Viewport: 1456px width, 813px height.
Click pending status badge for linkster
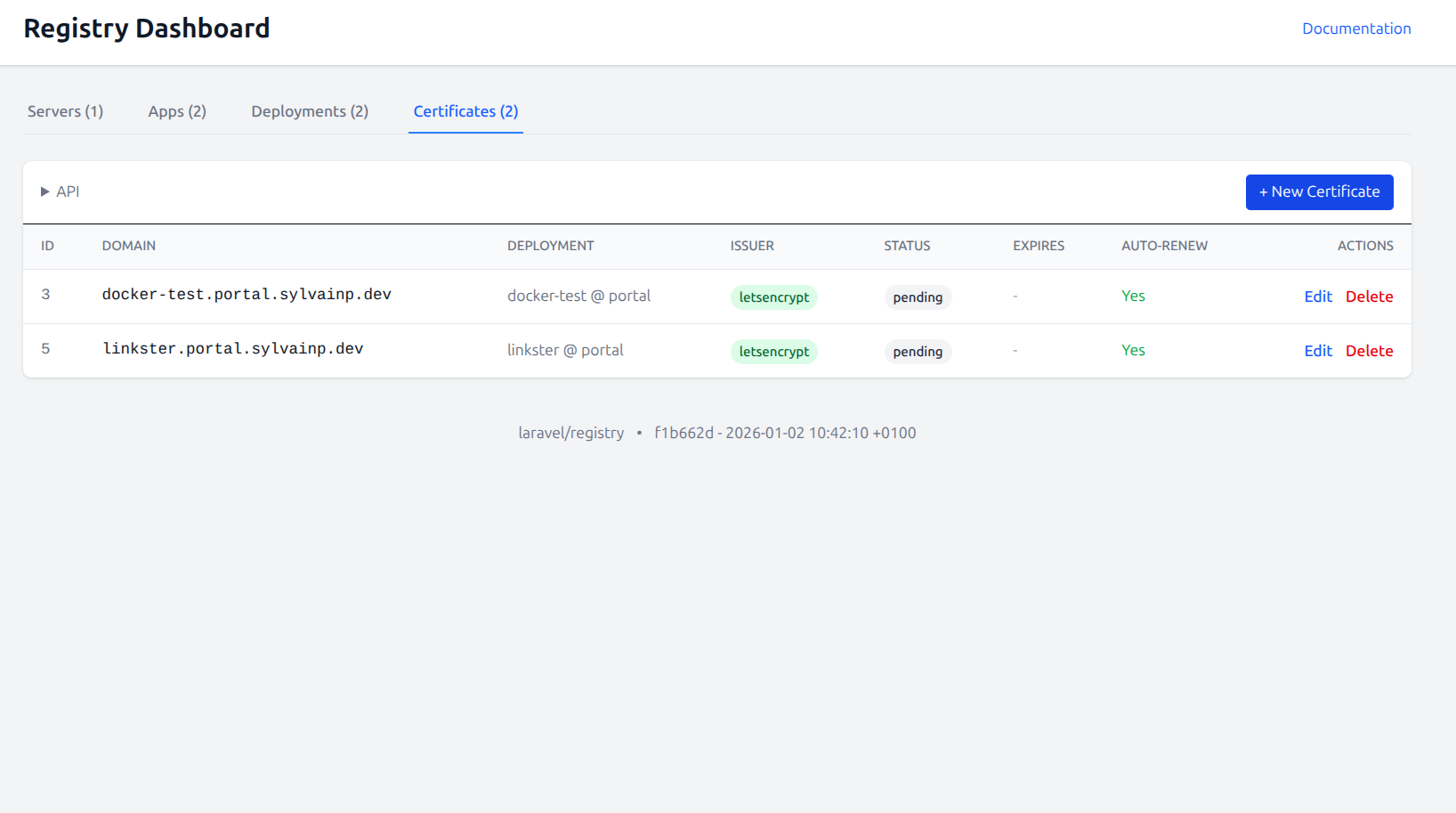click(917, 352)
